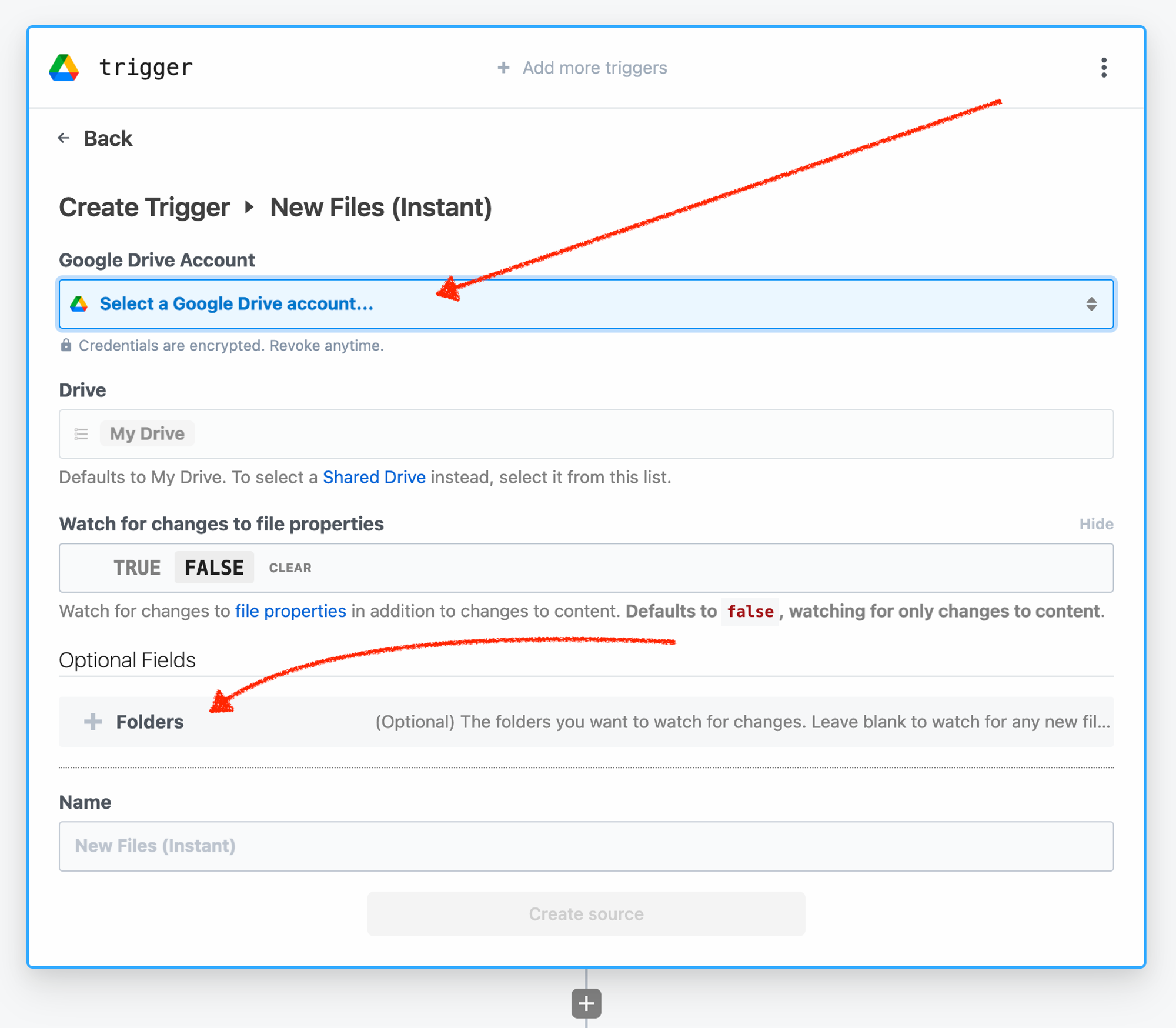Clear the file properties selection
Viewport: 1176px width, 1028px height.
[x=290, y=568]
